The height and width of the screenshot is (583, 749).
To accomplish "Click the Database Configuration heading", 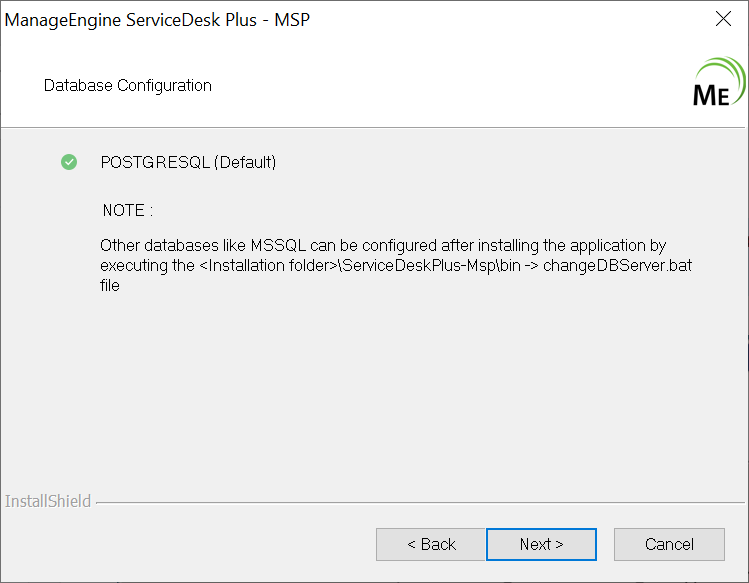I will 128,86.
